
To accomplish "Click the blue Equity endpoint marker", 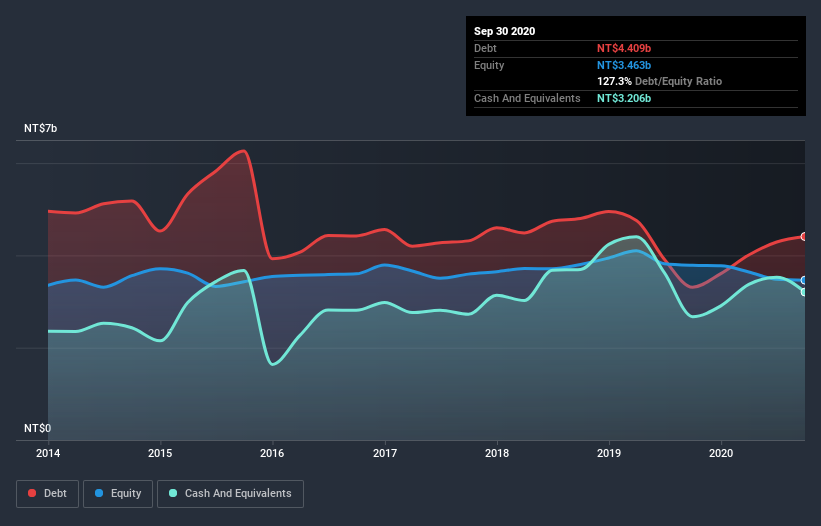I will coord(804,281).
